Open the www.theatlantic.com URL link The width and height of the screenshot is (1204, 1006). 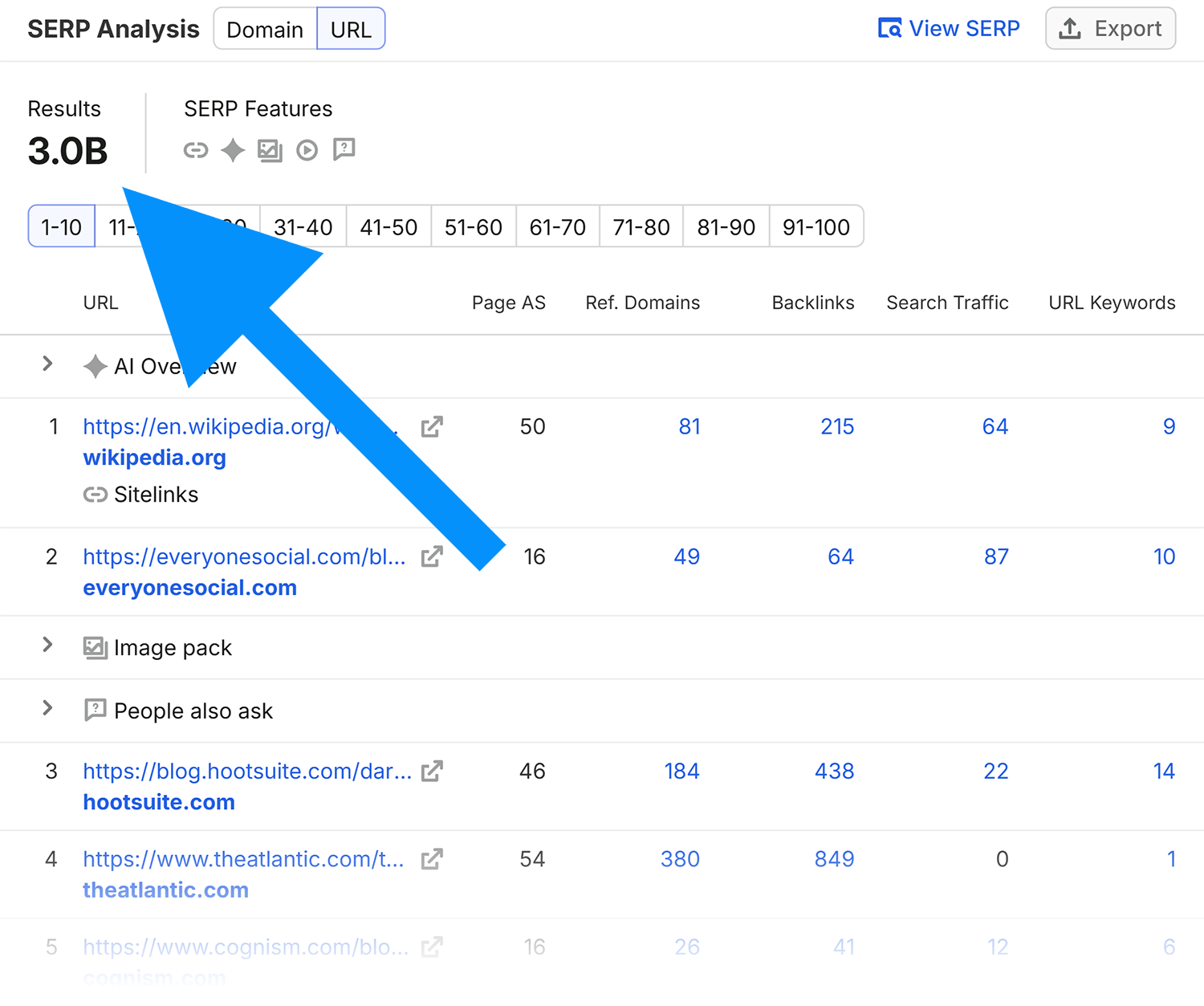click(244, 859)
